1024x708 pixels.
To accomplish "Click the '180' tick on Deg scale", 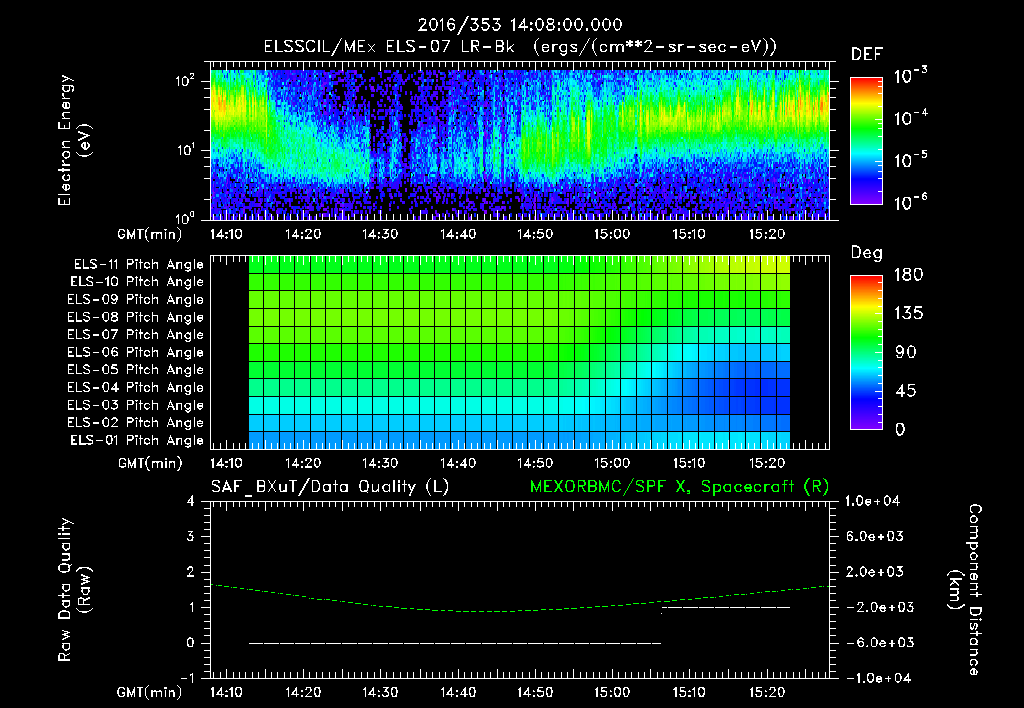I will click(908, 275).
